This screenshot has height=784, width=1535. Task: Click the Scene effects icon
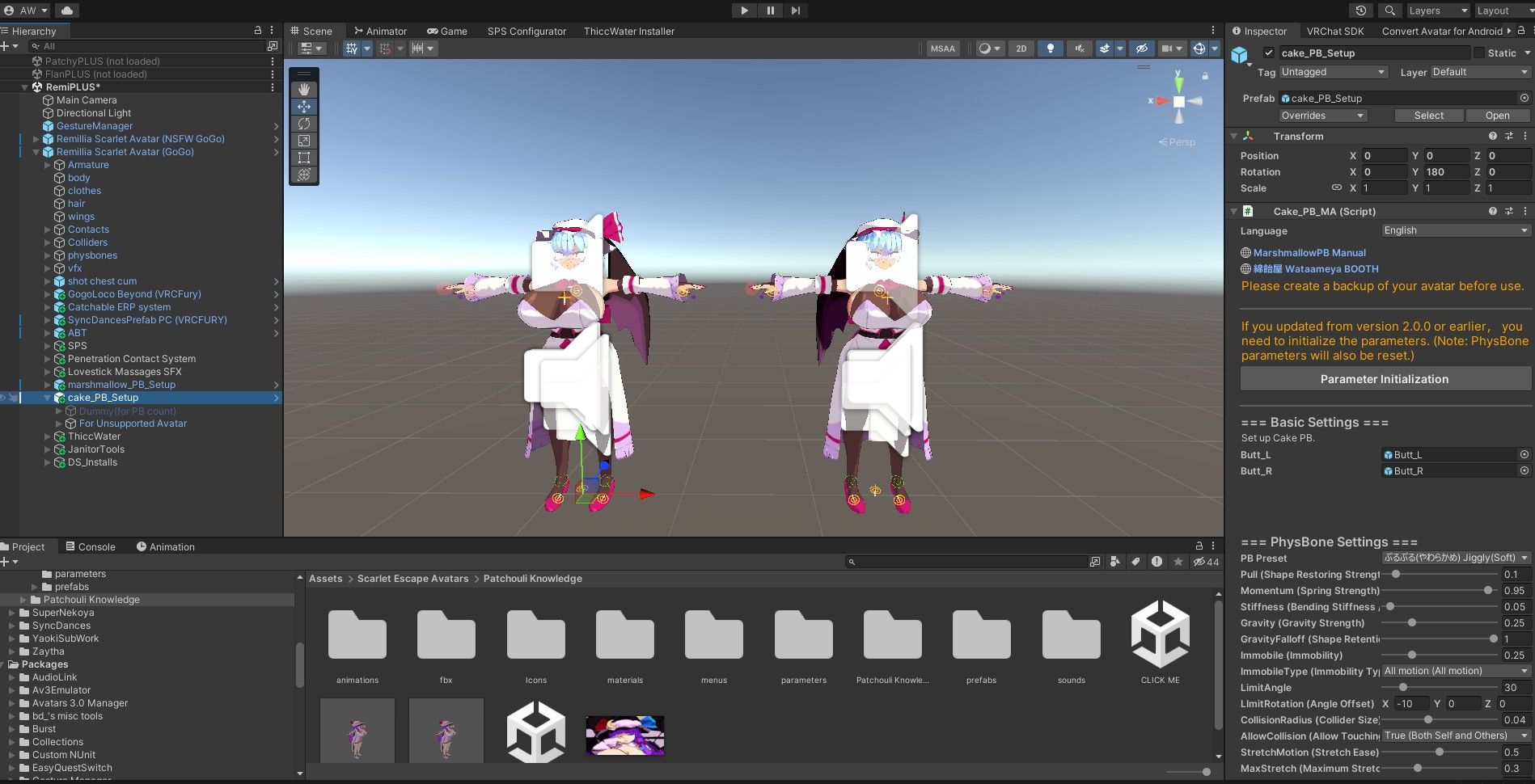[x=1104, y=48]
